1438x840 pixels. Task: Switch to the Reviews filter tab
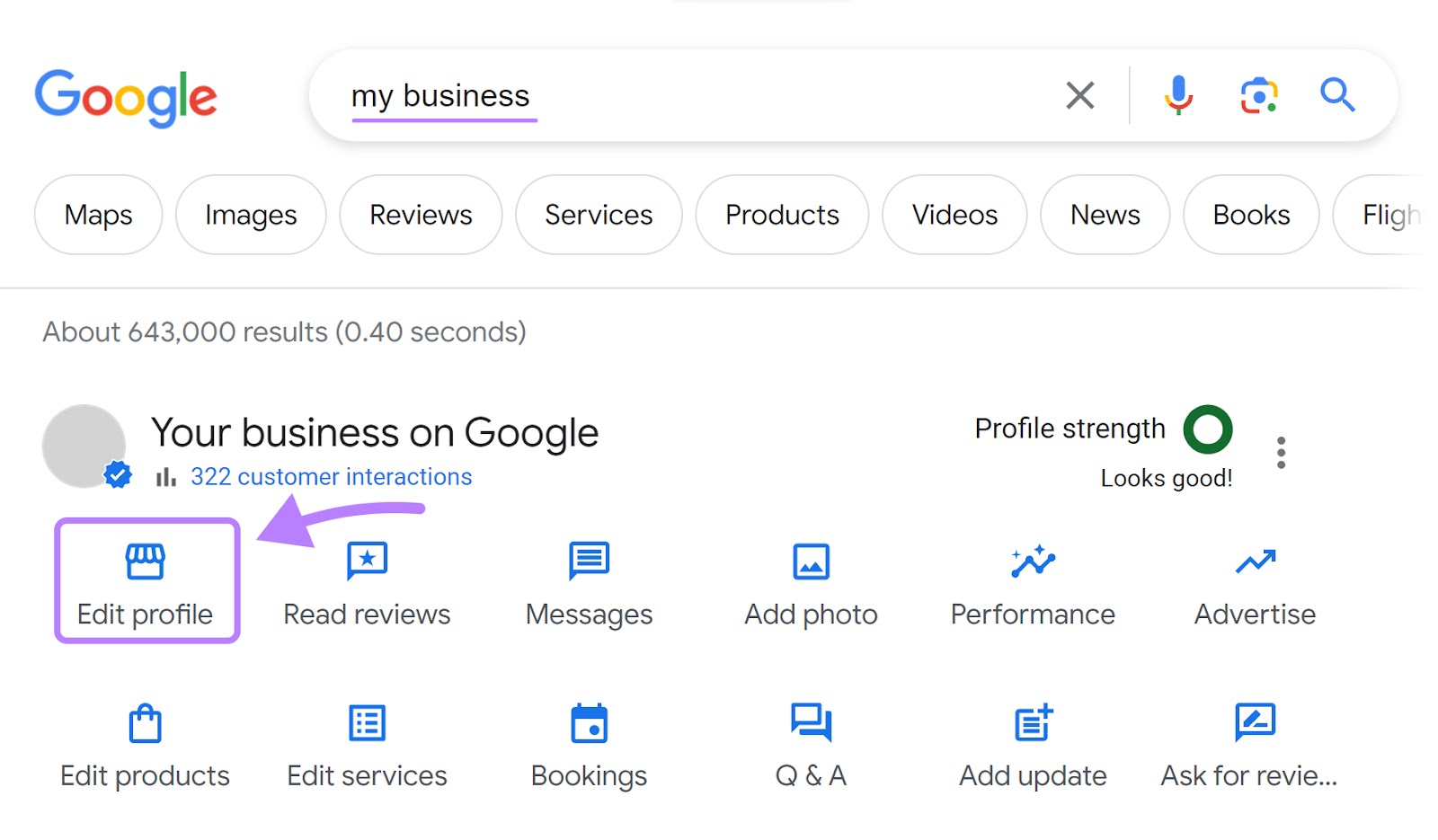pos(420,214)
